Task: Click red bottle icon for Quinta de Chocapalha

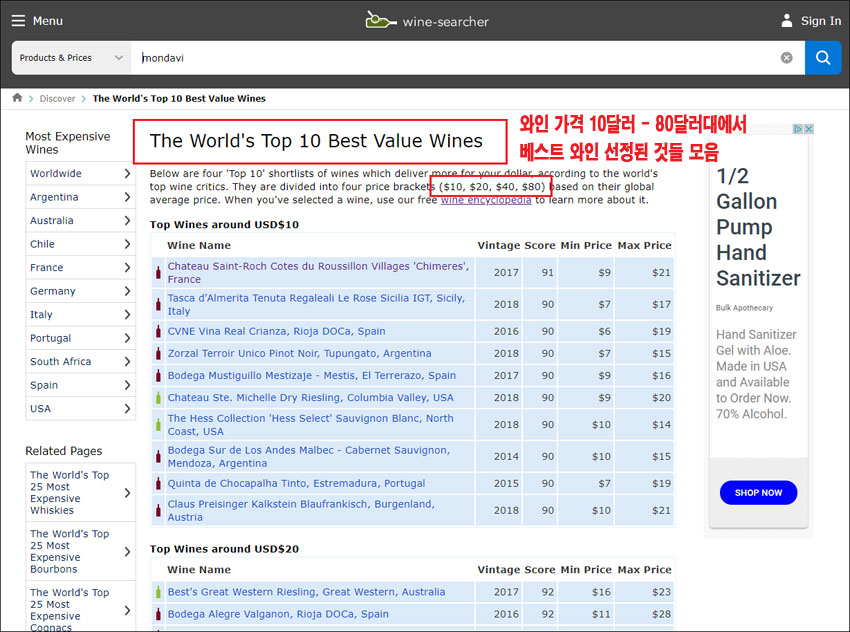Action: 158,483
